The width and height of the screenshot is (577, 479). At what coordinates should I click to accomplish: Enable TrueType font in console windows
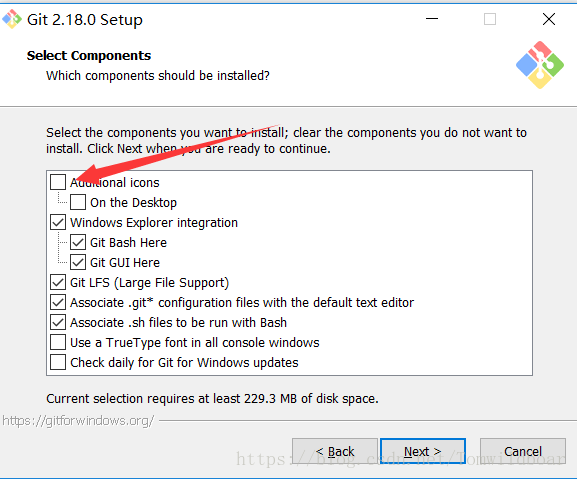[x=58, y=342]
